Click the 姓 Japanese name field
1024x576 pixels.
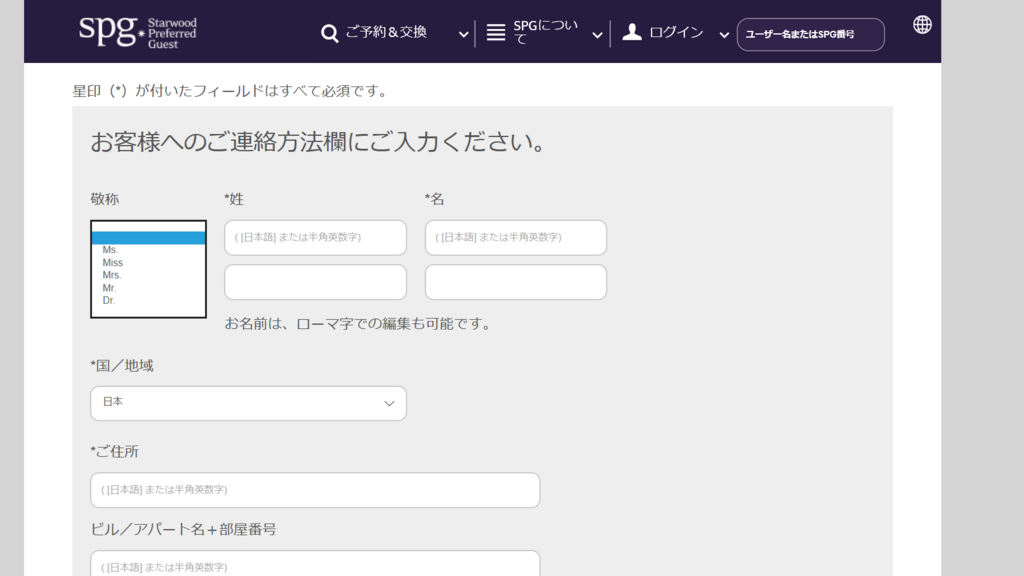315,238
